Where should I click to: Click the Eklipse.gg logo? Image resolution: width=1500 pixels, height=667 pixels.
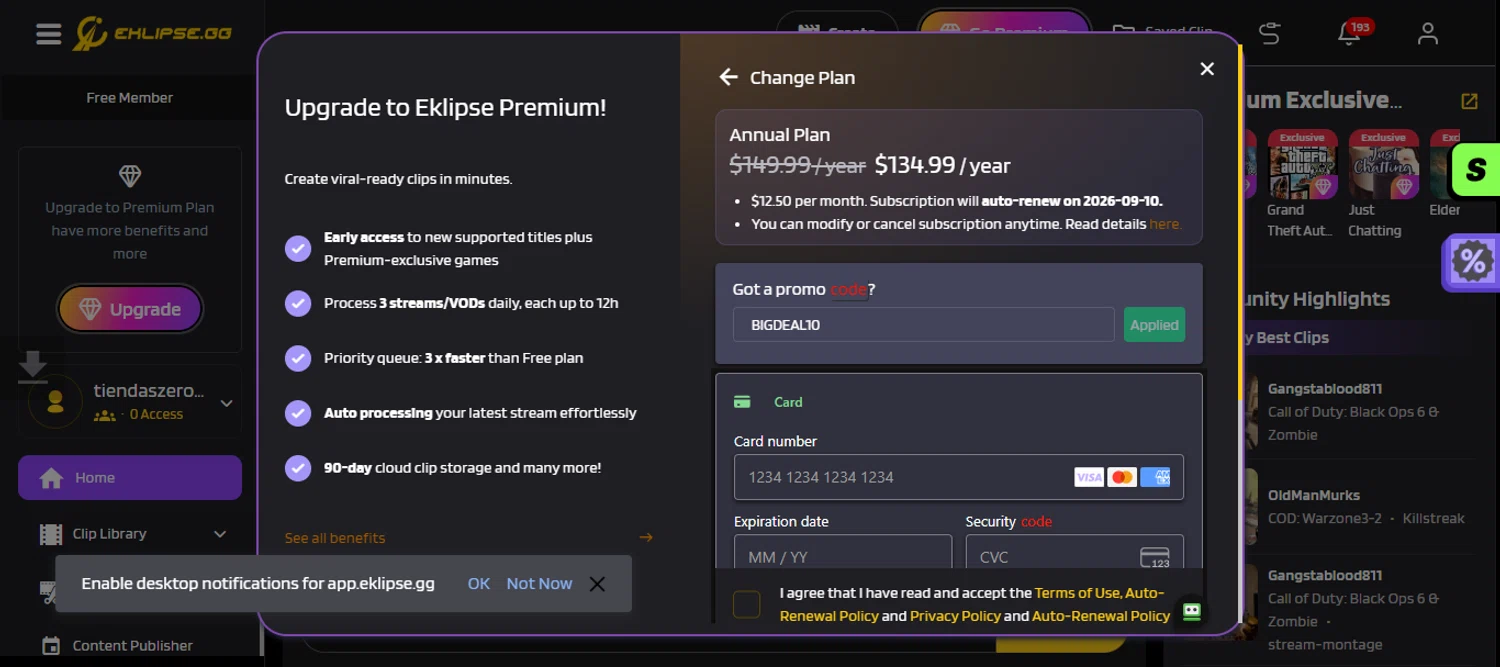[x=152, y=33]
